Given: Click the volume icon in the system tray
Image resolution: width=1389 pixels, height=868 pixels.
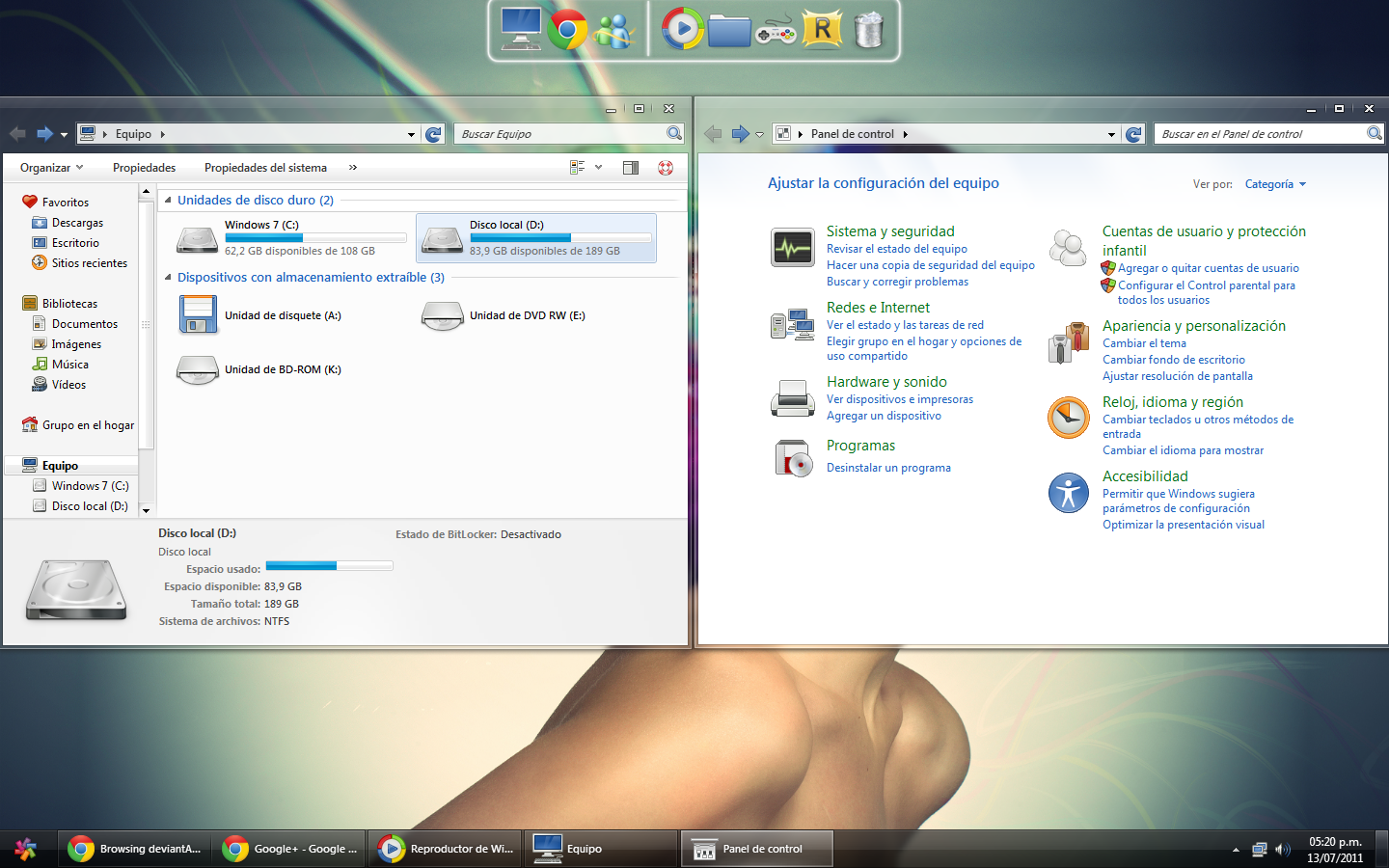Looking at the screenshot, I should (1283, 850).
